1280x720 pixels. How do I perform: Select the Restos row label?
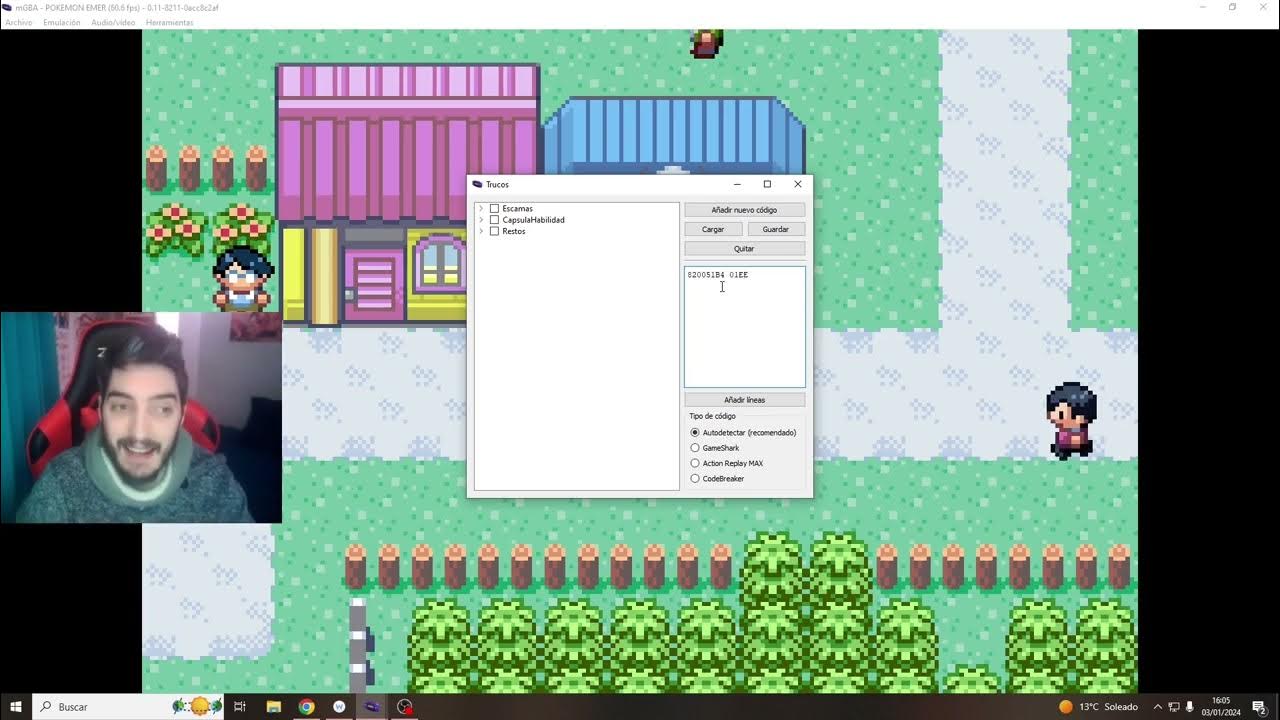(x=513, y=231)
